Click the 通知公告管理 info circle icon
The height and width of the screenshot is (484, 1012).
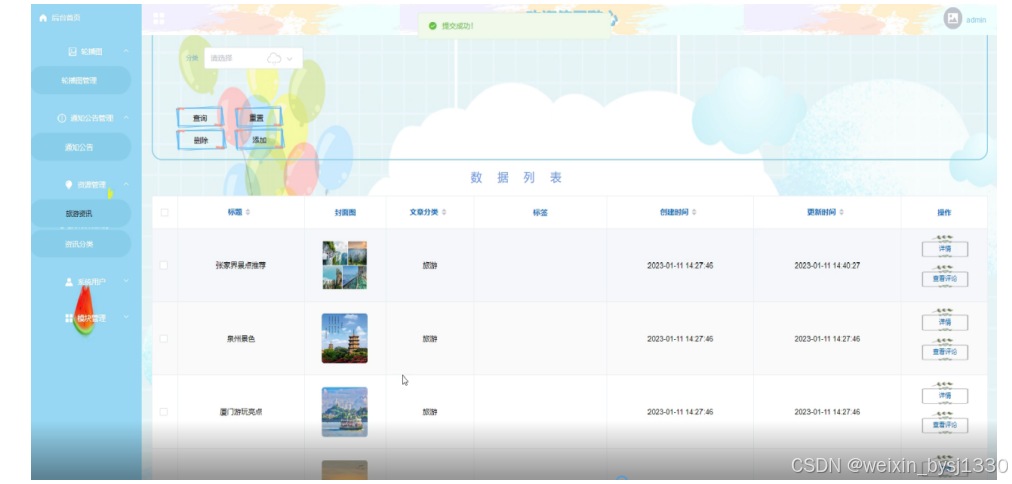coord(62,118)
